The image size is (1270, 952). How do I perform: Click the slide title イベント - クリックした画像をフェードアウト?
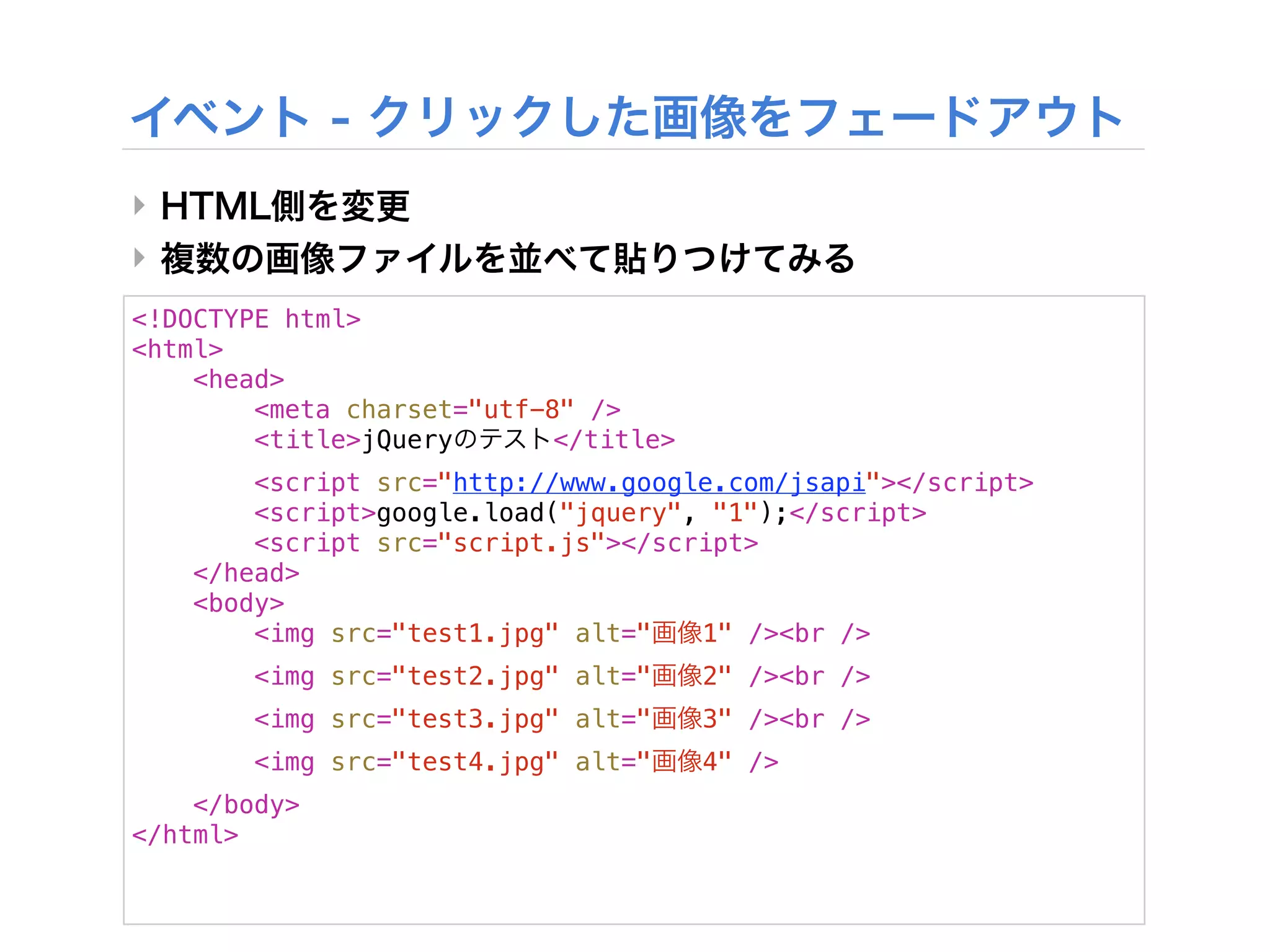pos(627,117)
